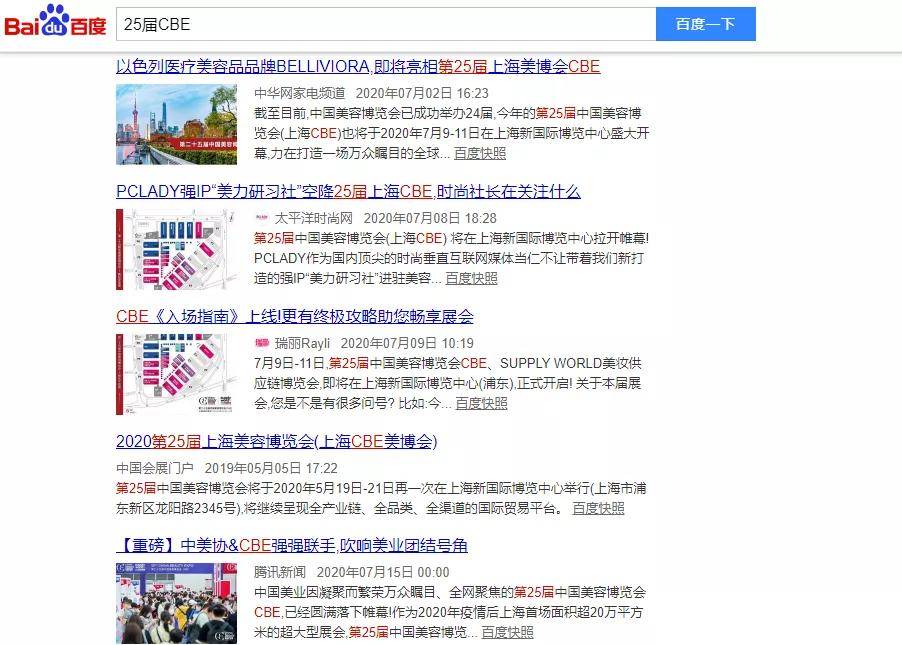Open the 2020第25届上海美容博览会 result title
Image resolution: width=902 pixels, height=645 pixels.
pyautogui.click(x=277, y=441)
